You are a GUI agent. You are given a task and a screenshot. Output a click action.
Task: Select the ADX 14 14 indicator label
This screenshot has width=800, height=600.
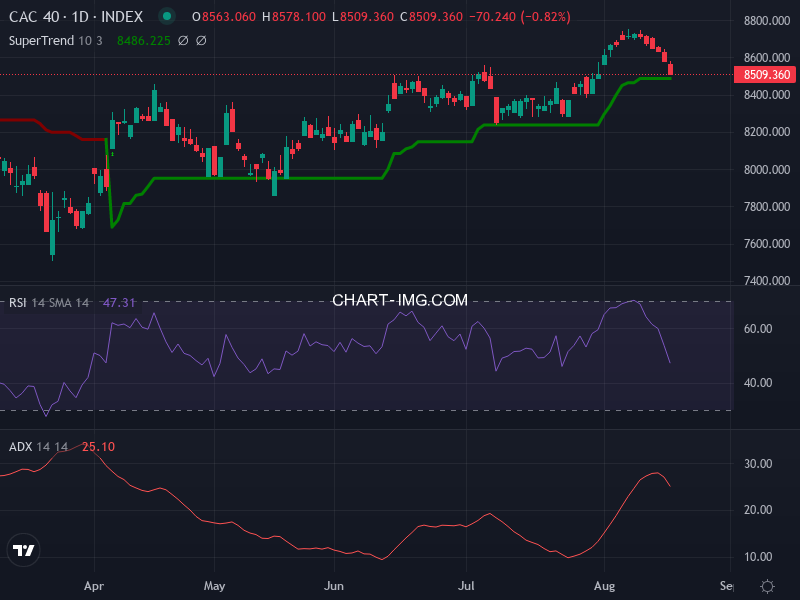(38, 447)
